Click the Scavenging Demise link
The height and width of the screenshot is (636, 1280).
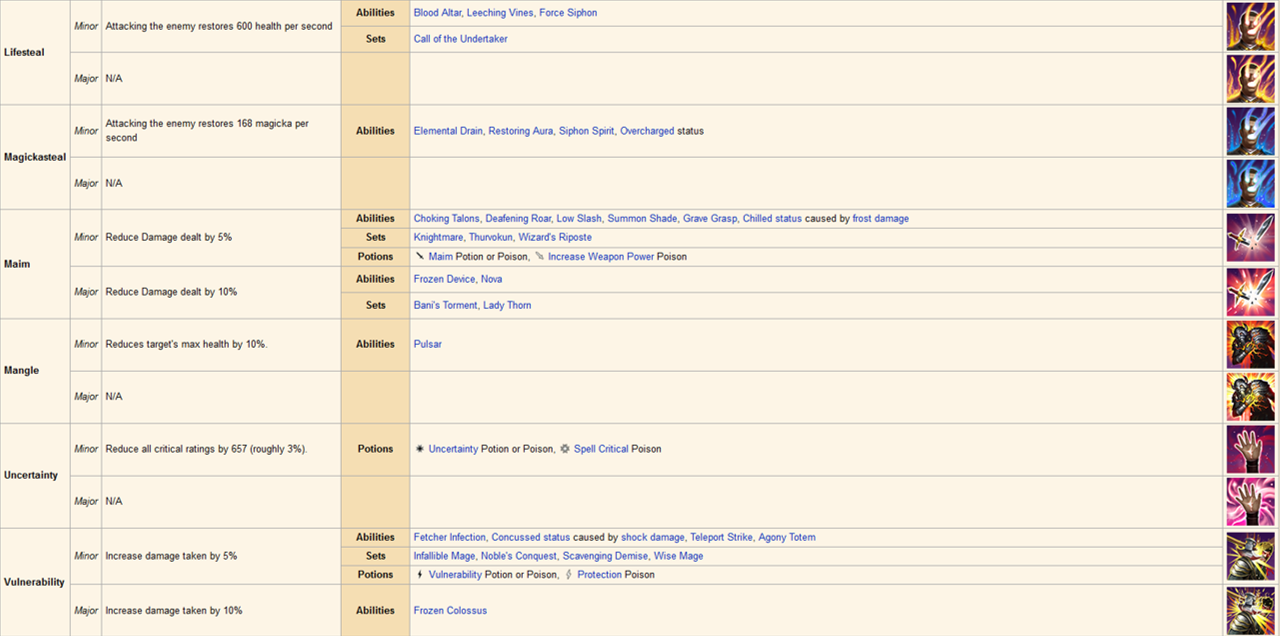pos(605,556)
